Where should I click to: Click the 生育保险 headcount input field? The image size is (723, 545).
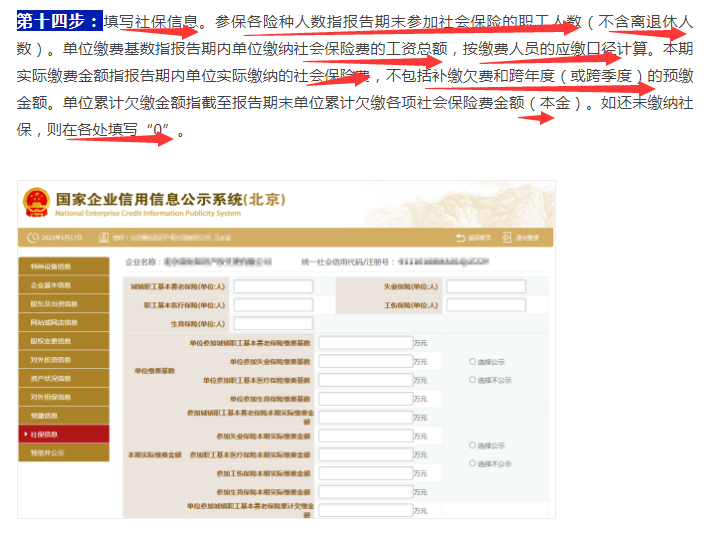pos(273,324)
